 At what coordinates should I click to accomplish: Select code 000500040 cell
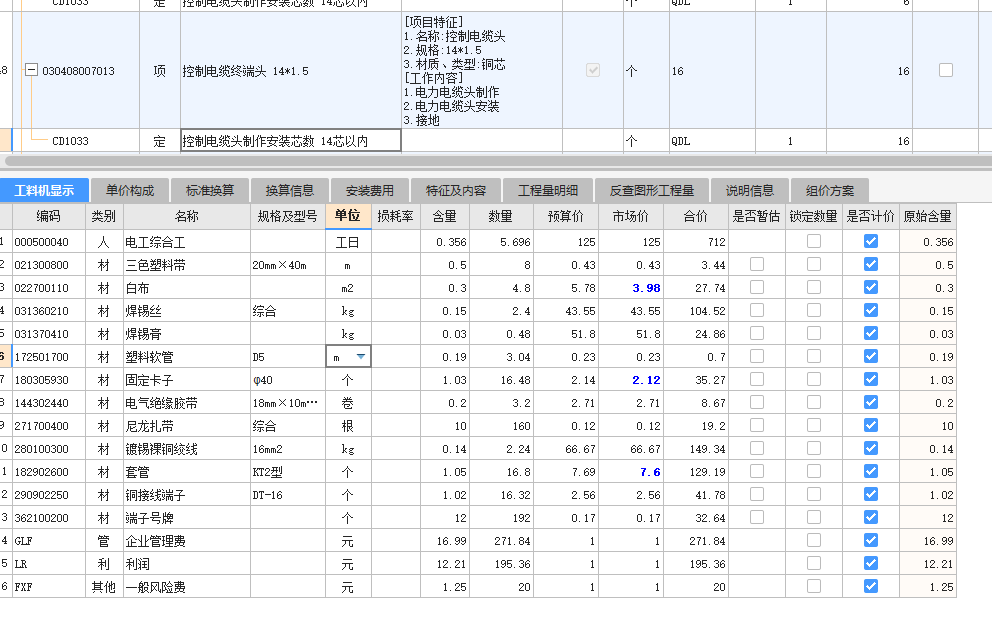49,242
